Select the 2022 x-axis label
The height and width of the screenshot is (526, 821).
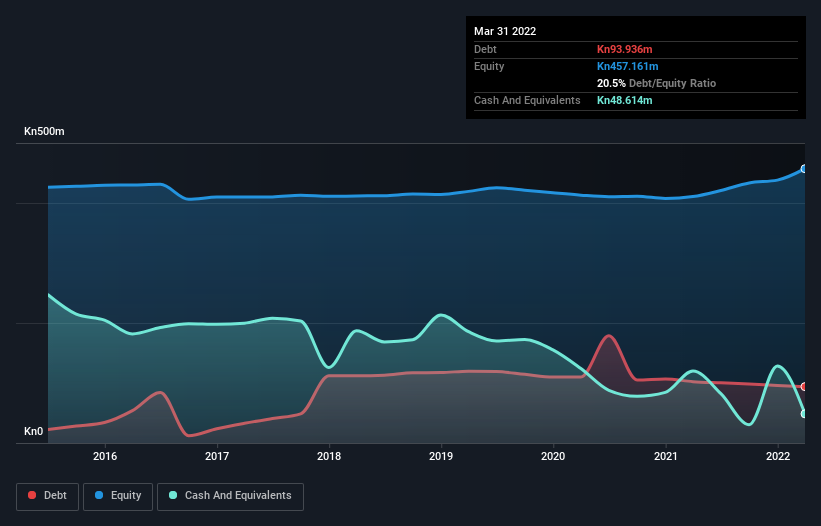pyautogui.click(x=778, y=456)
